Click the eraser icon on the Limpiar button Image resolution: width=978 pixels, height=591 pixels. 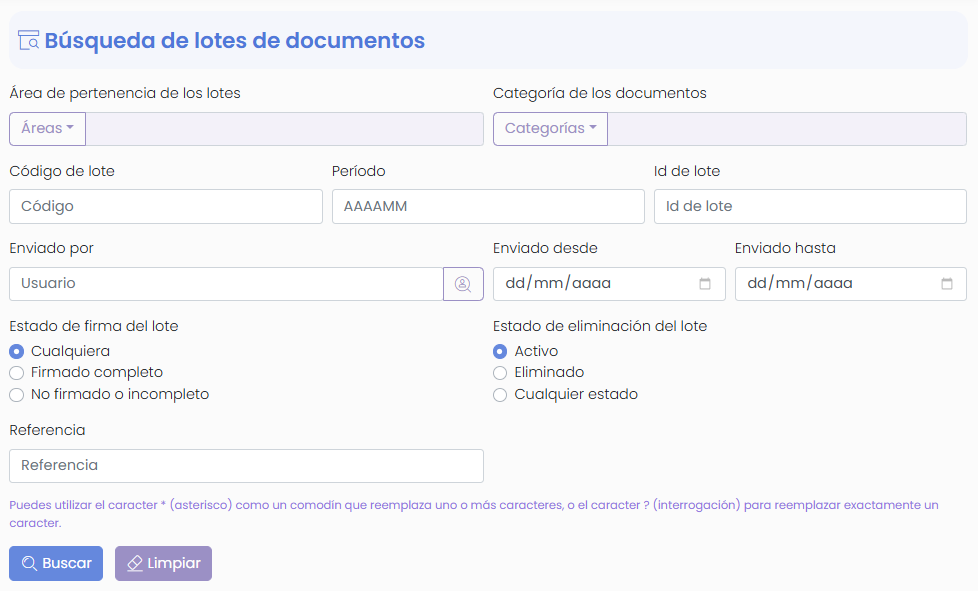coord(136,563)
